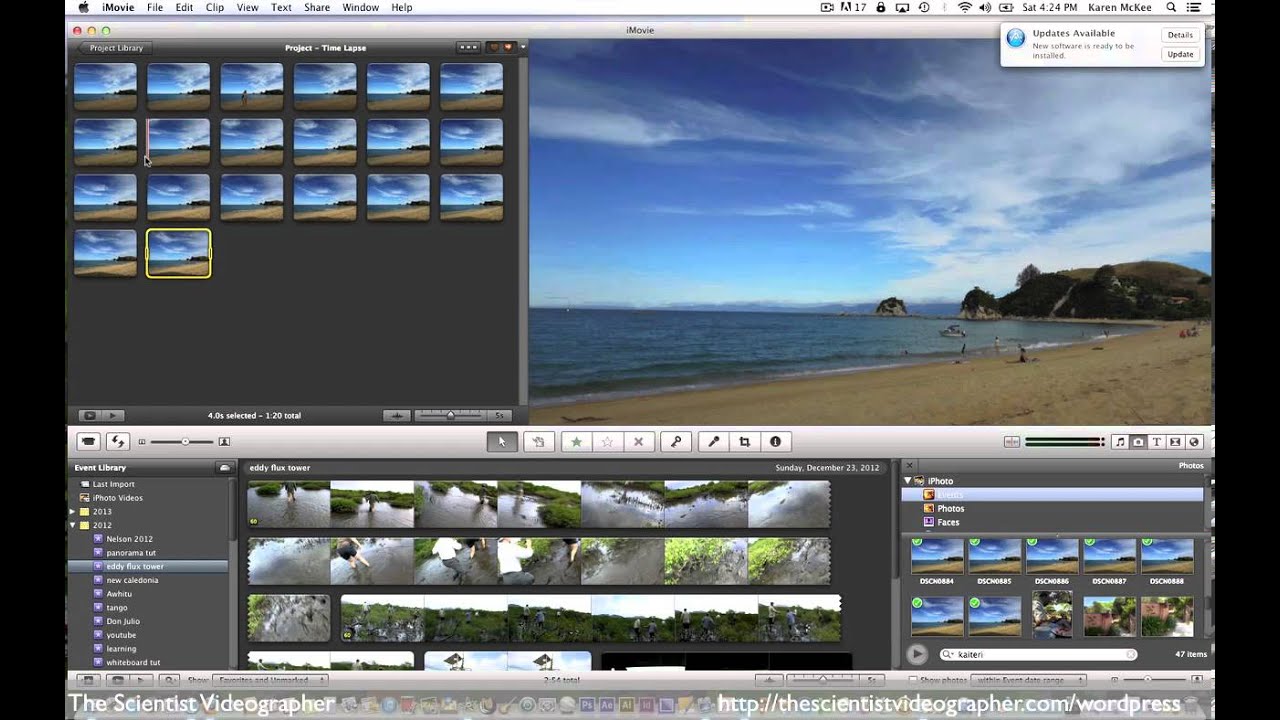Select Photos under iPhoto

[x=950, y=508]
